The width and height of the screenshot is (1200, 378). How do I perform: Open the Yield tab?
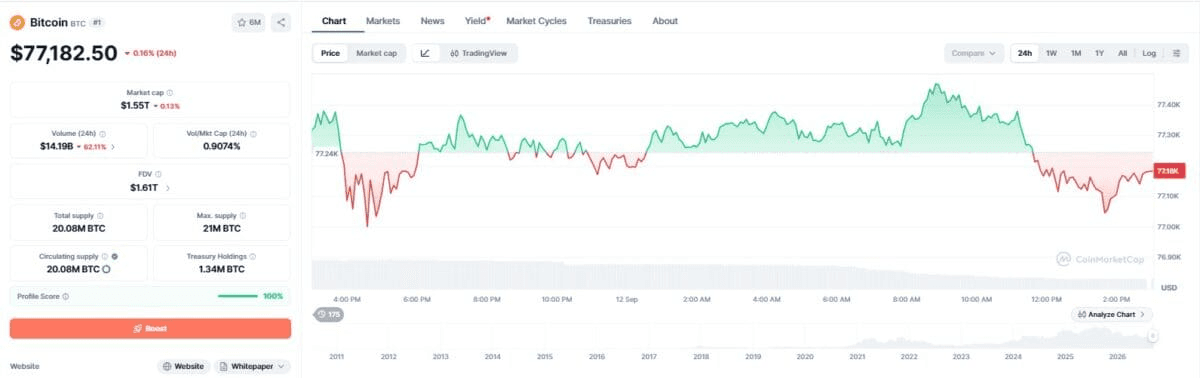[477, 21]
